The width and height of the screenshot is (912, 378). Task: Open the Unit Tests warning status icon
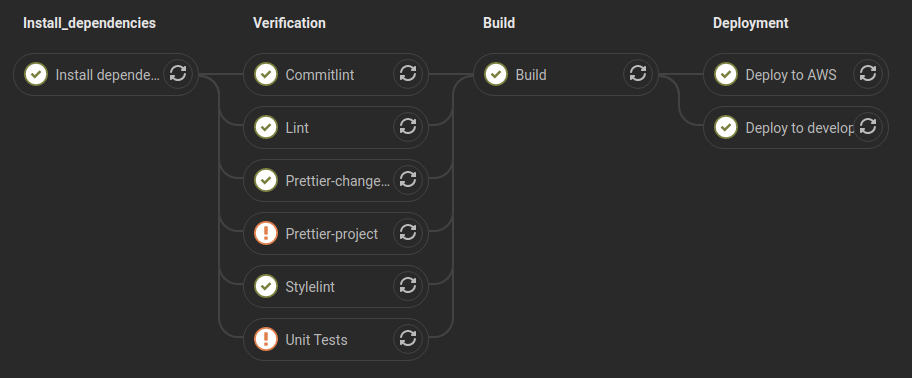266,339
